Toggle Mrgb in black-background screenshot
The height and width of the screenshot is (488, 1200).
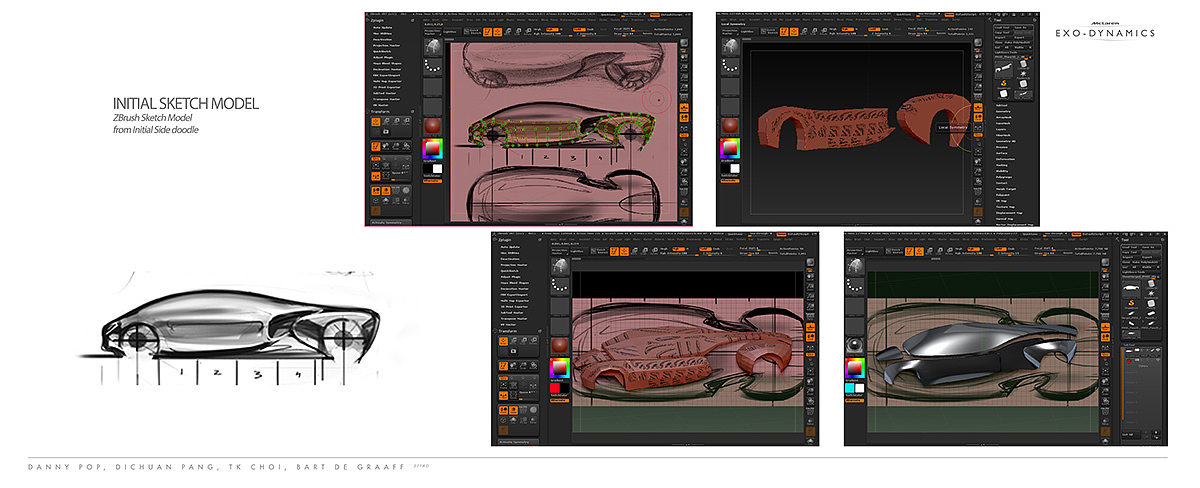[832, 29]
